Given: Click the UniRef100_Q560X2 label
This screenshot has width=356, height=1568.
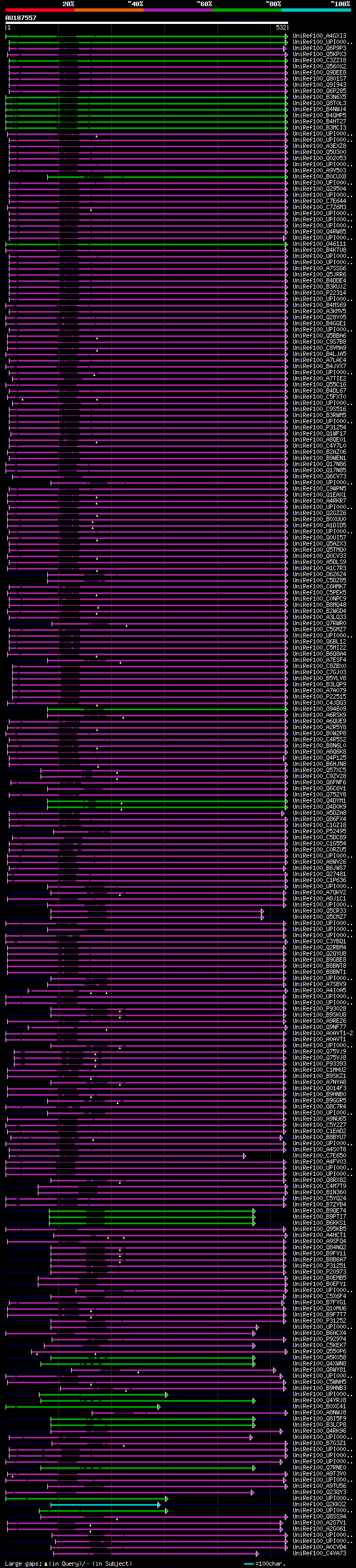Looking at the screenshot, I should coord(319,66).
